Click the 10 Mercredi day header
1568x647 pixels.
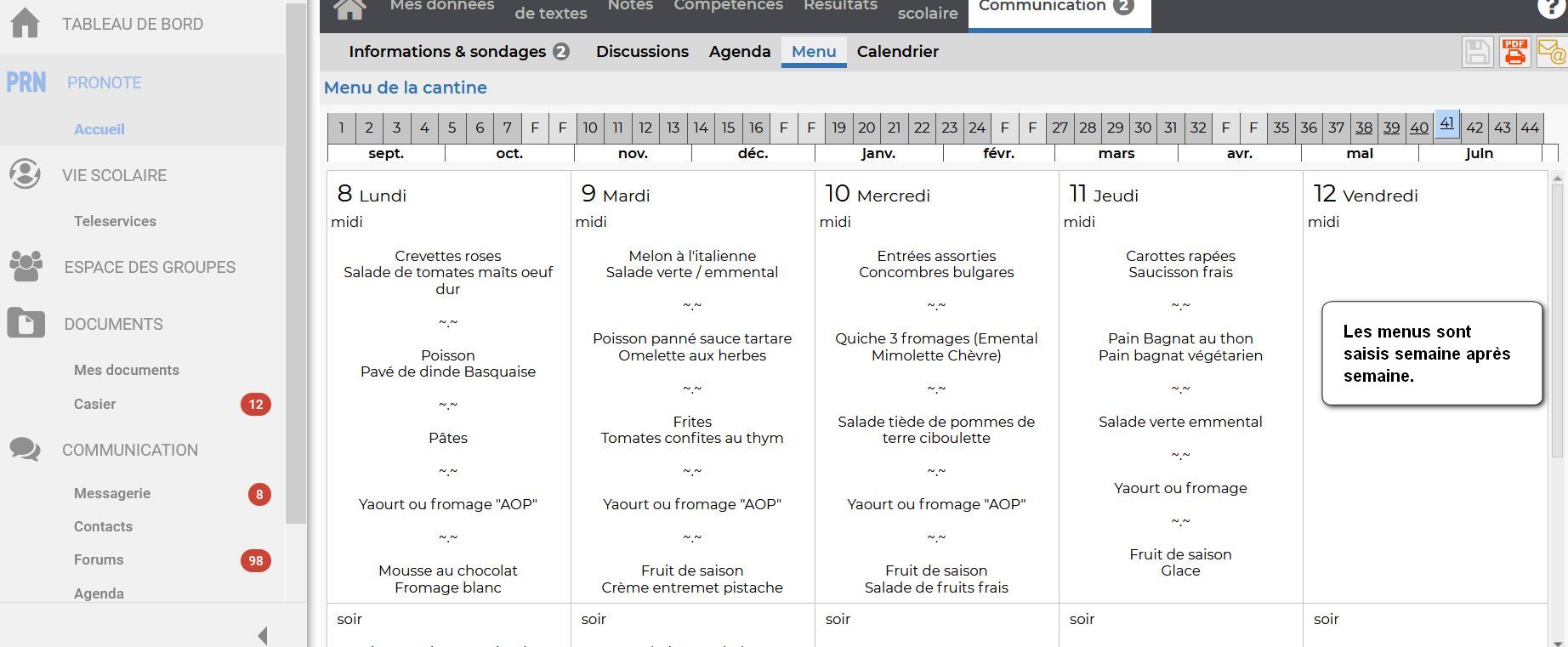point(878,194)
